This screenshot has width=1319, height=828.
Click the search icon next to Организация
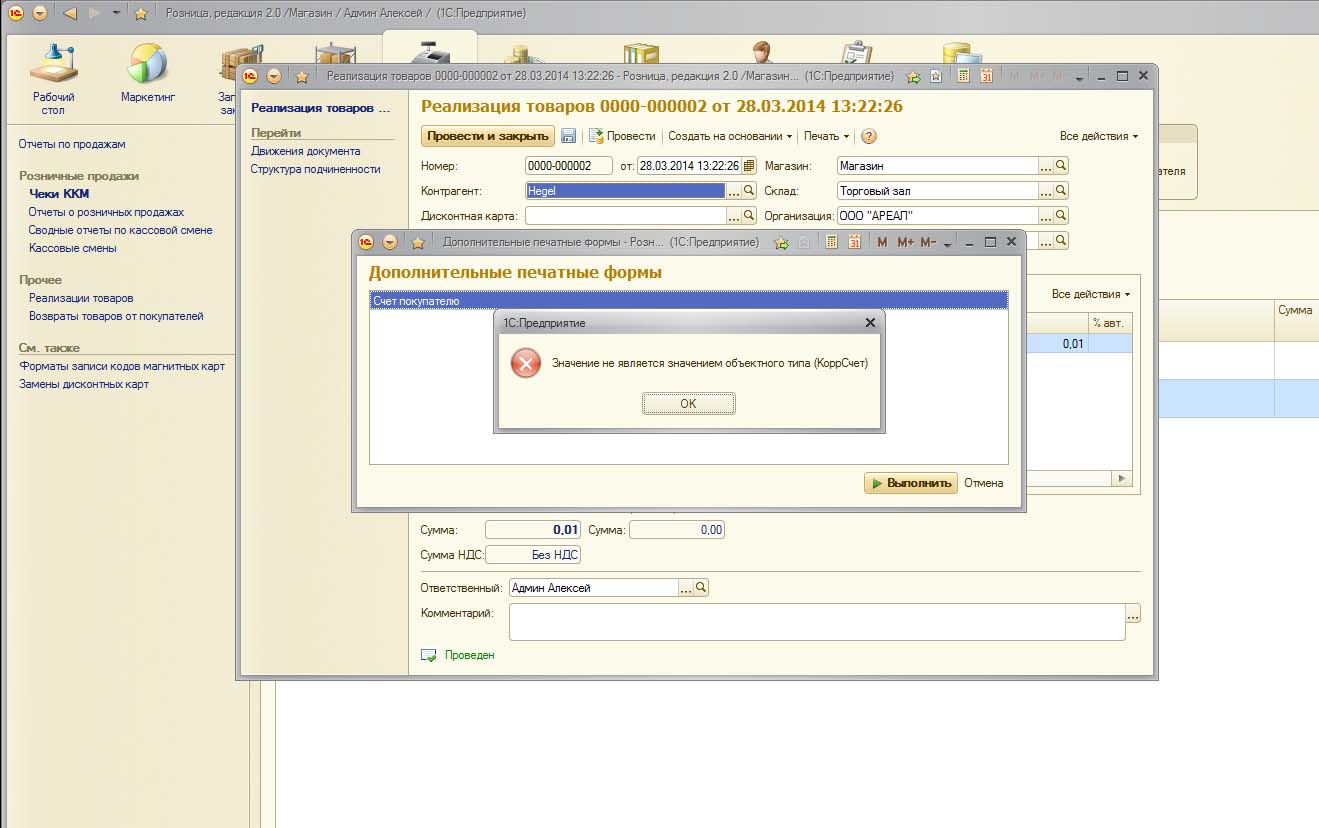pos(1061,215)
